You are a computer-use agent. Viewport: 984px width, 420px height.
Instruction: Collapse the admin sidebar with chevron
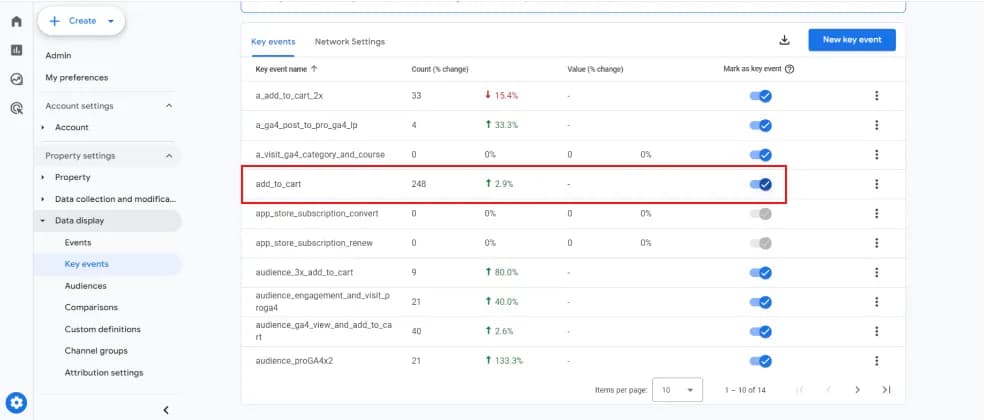[x=166, y=410]
